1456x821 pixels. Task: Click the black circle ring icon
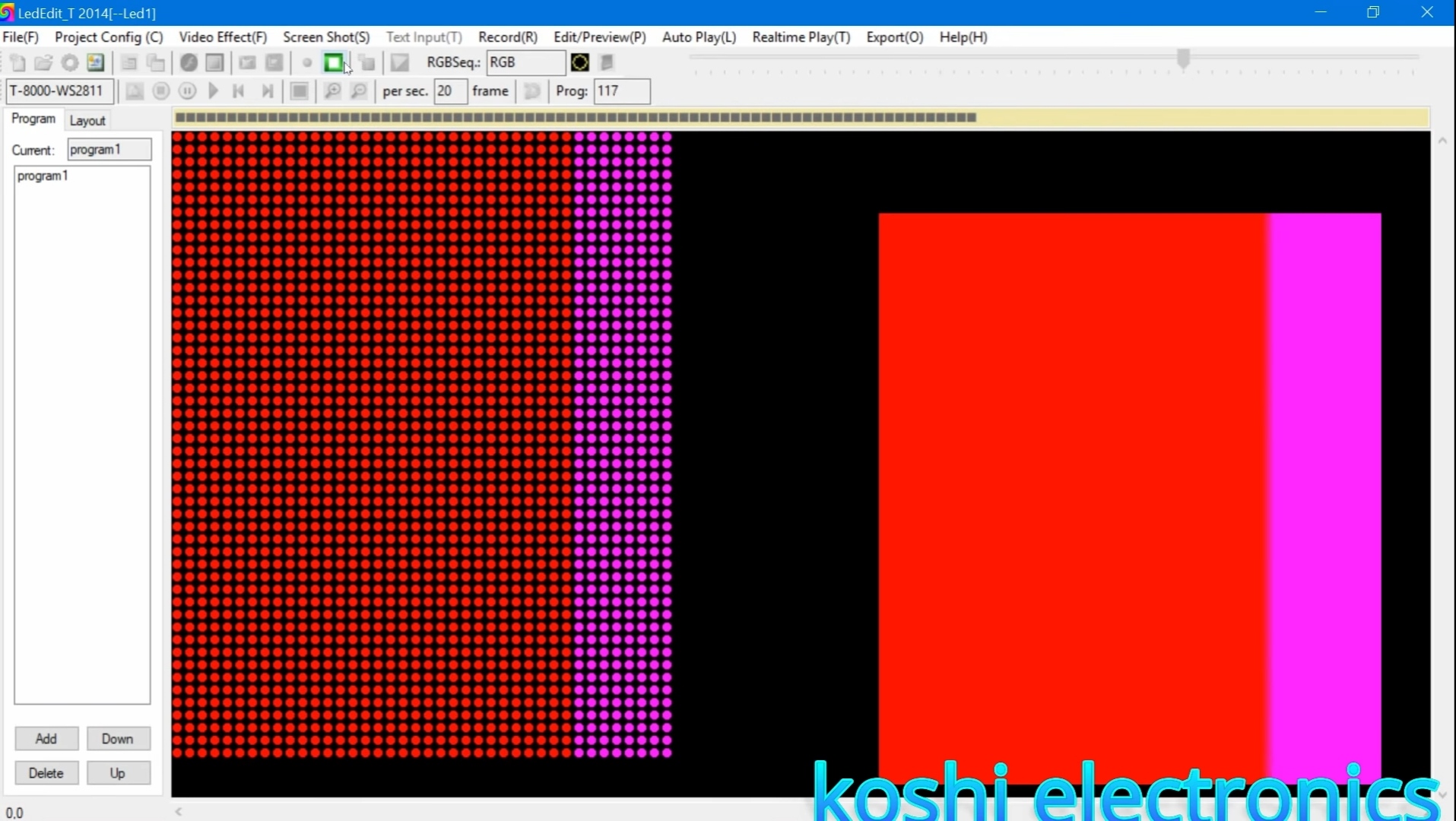580,62
